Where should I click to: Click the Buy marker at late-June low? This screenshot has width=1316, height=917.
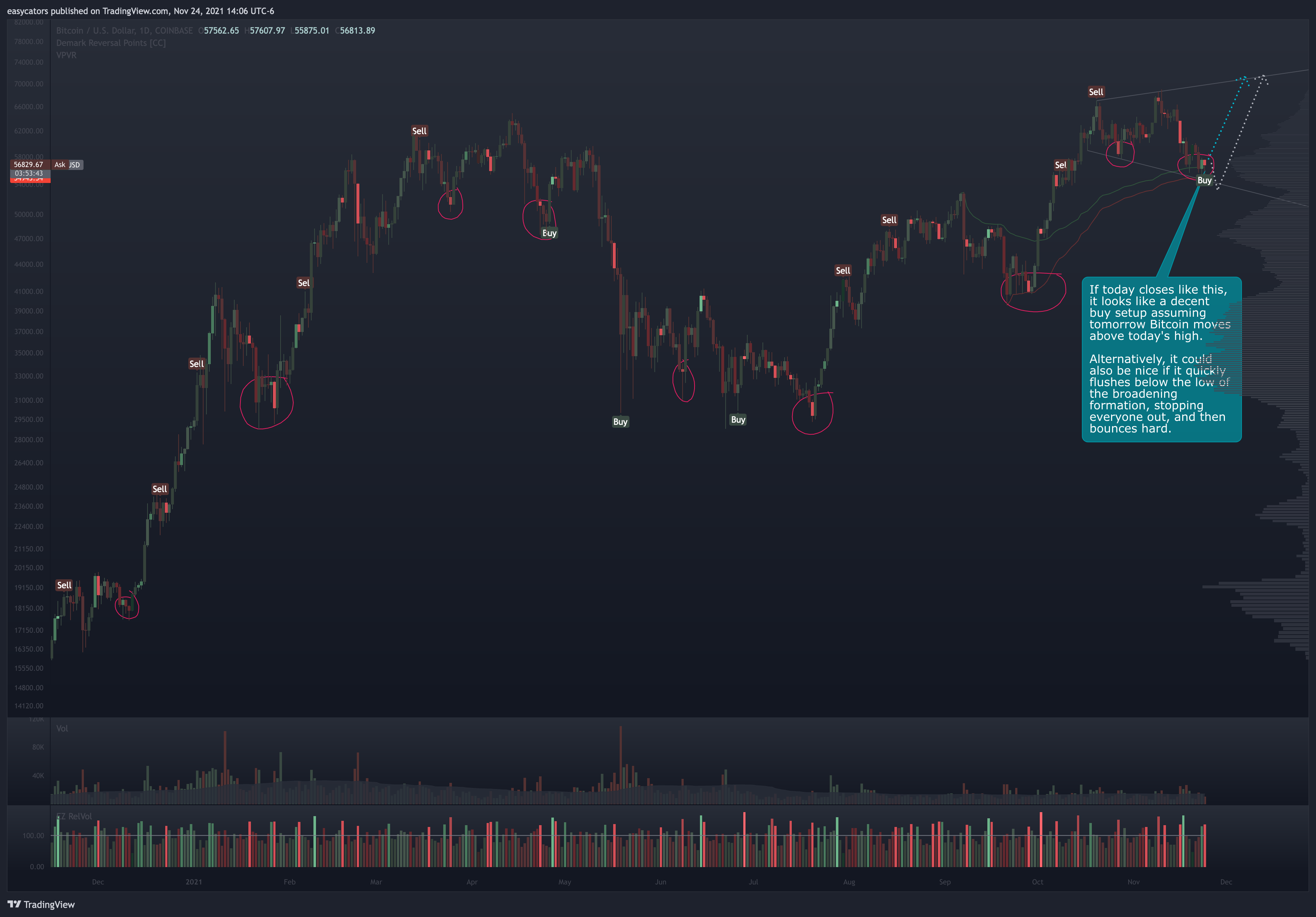tap(738, 419)
